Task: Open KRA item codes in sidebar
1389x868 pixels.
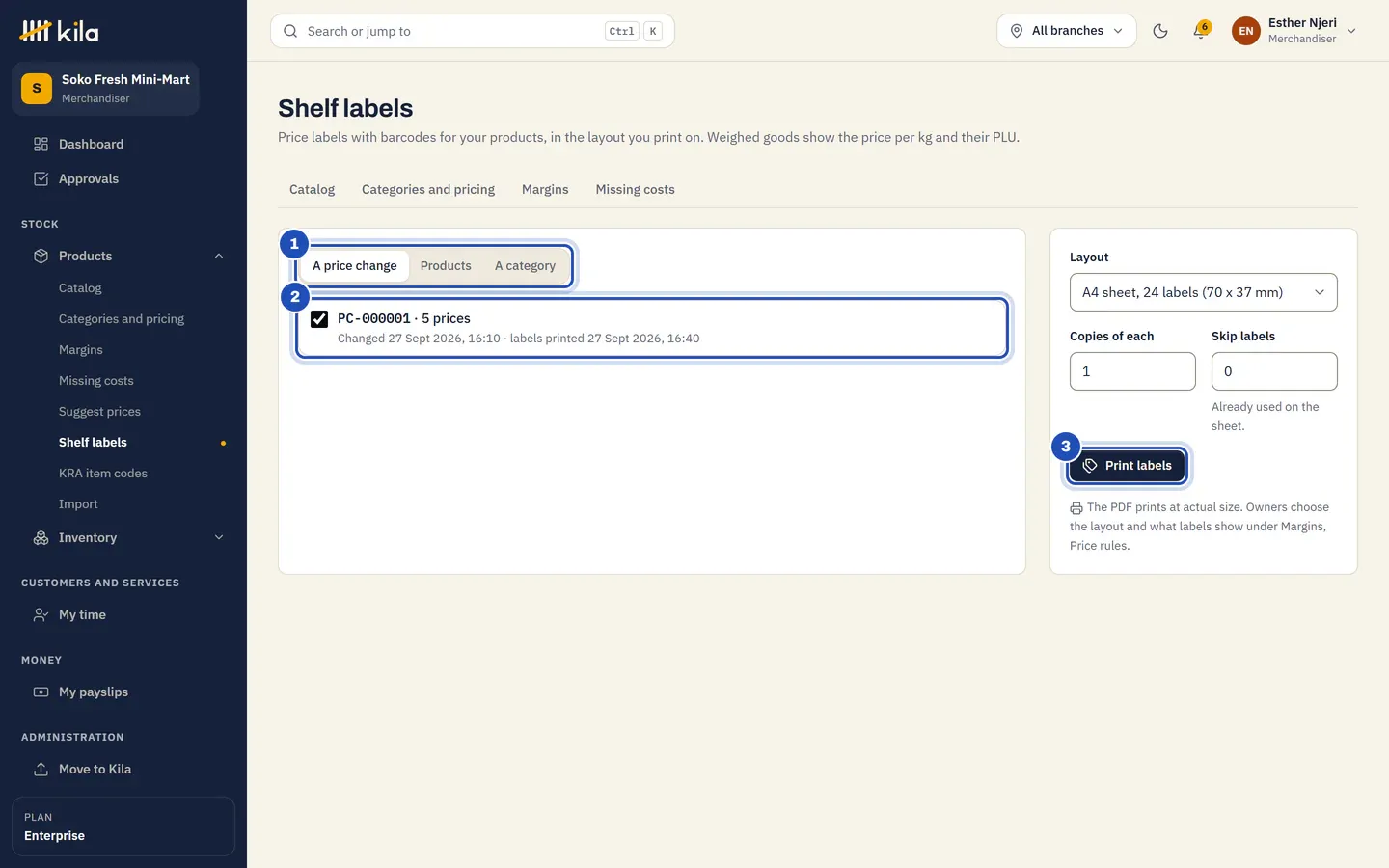Action: pos(103,474)
